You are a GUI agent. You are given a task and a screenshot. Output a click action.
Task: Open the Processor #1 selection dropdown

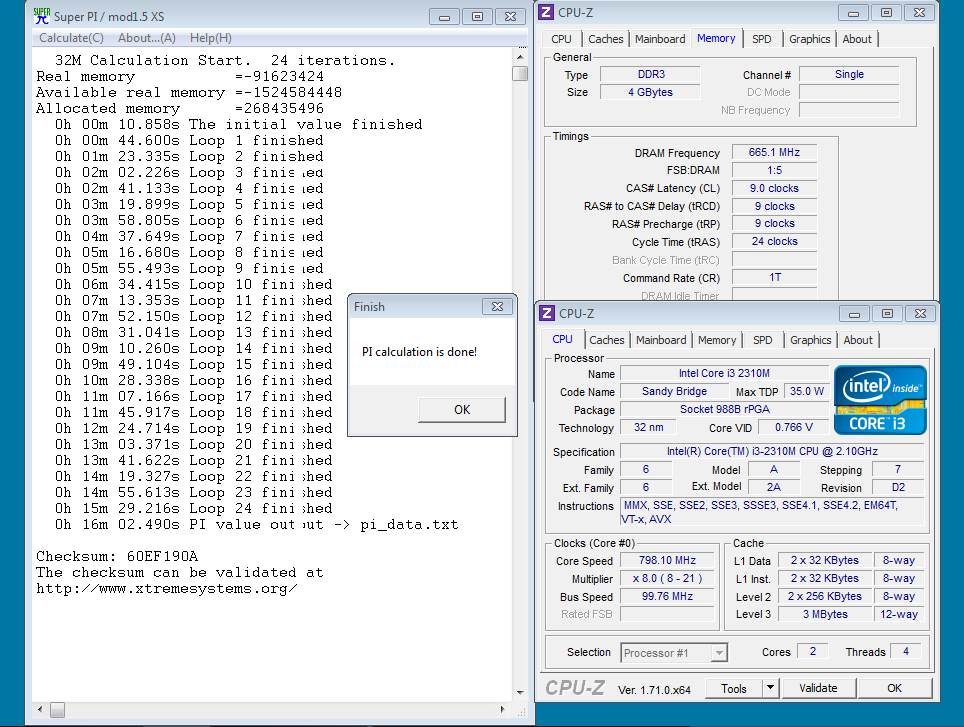[674, 653]
